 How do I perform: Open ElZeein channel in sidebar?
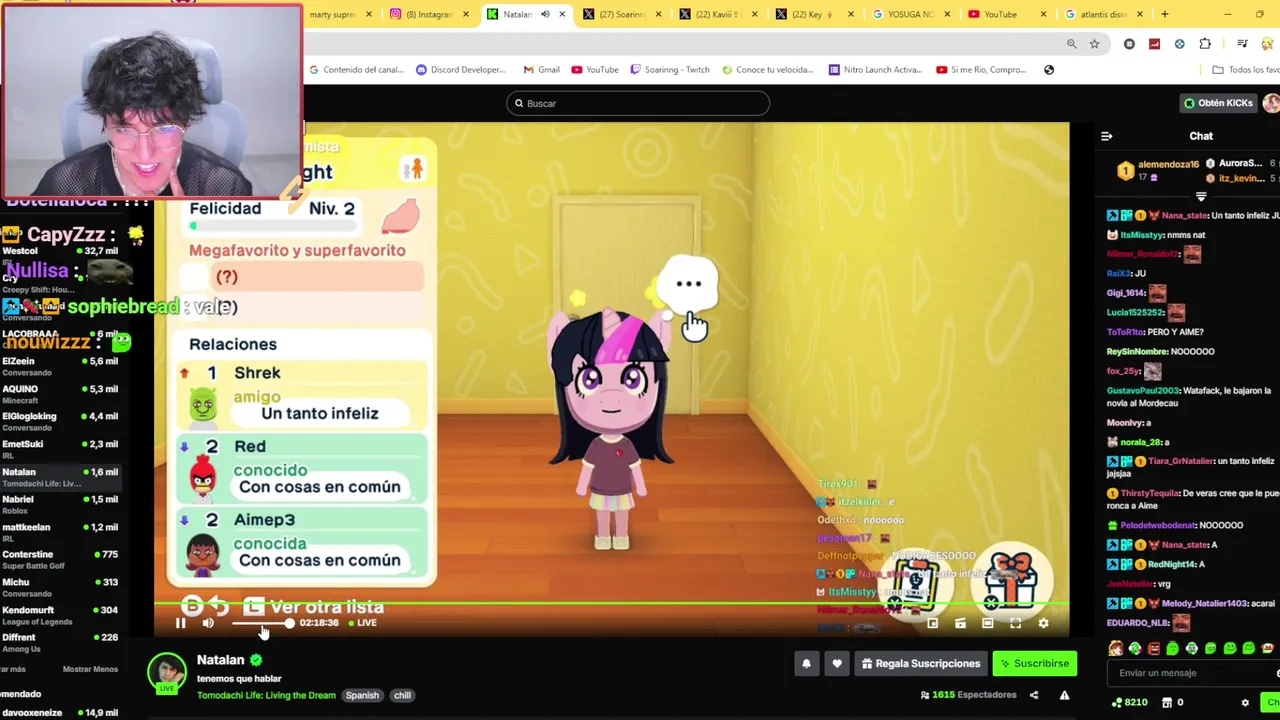[x=60, y=366]
